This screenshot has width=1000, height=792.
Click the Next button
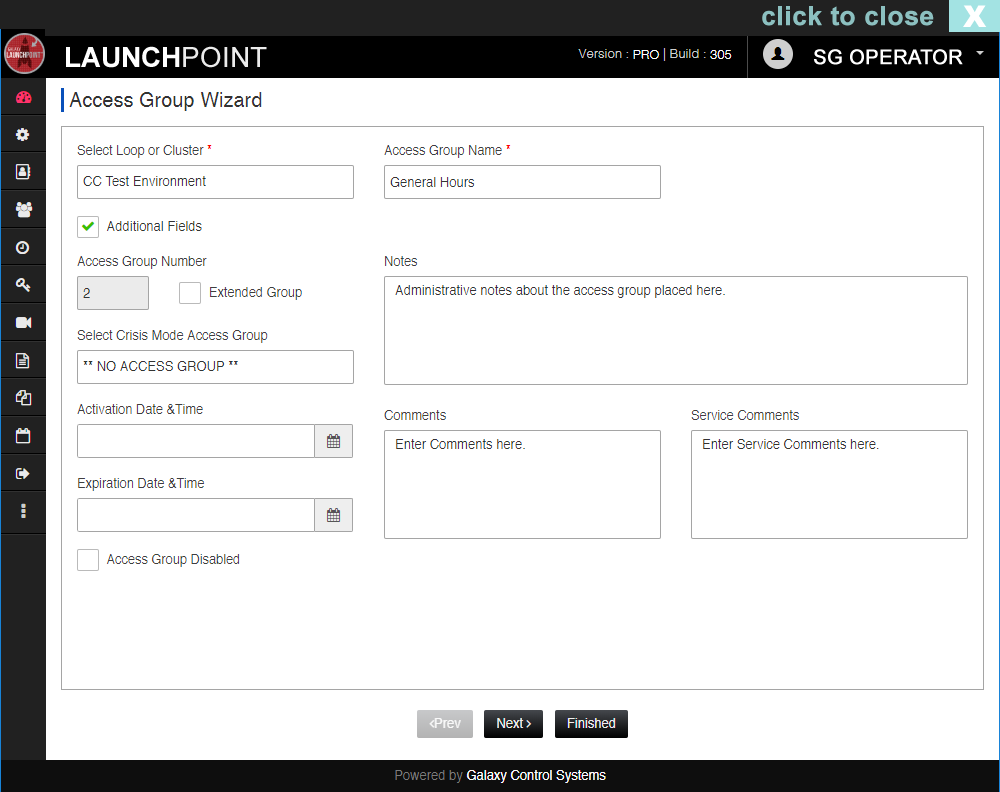[513, 723]
